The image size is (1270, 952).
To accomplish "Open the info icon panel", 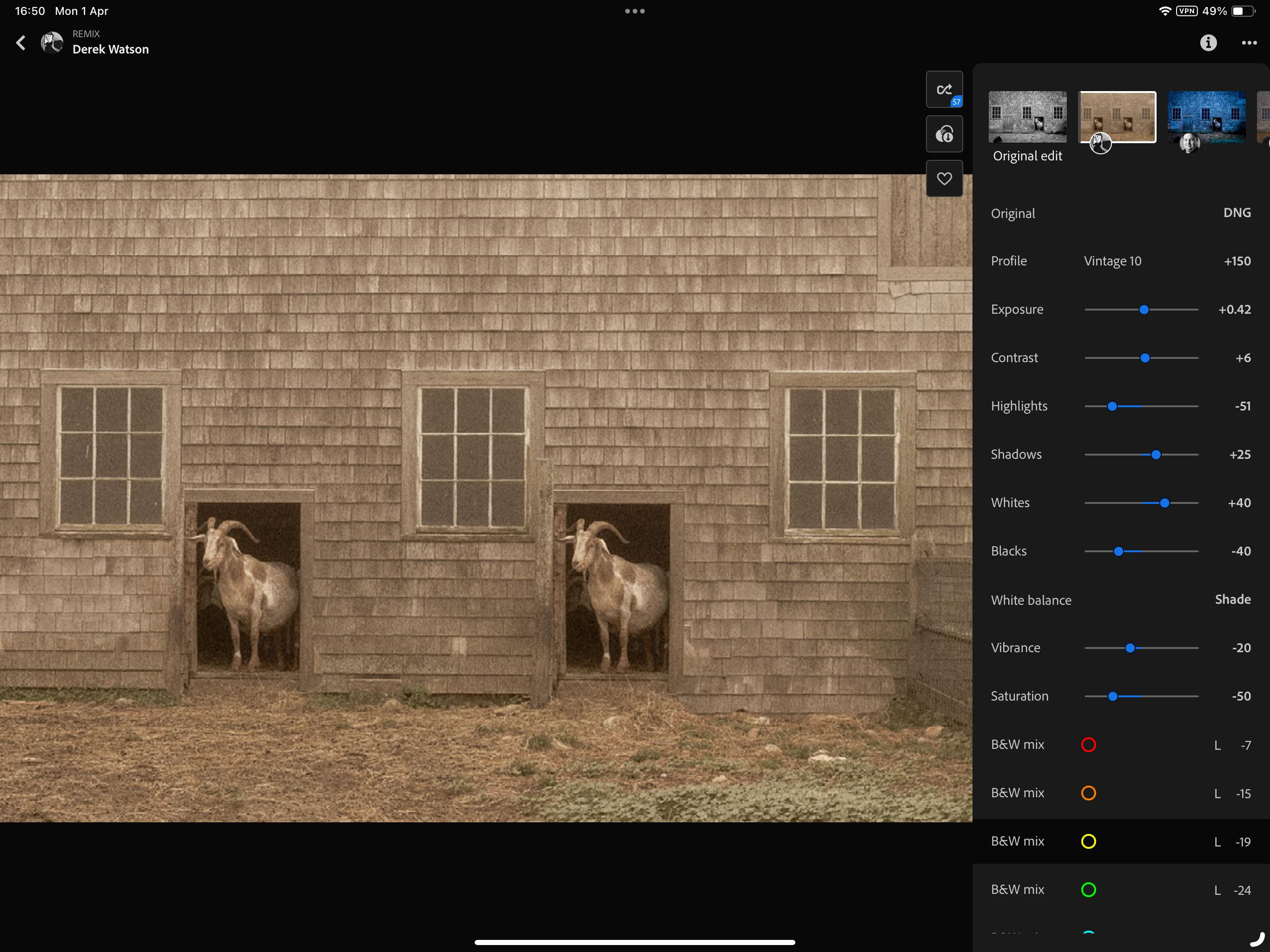I will point(1208,43).
